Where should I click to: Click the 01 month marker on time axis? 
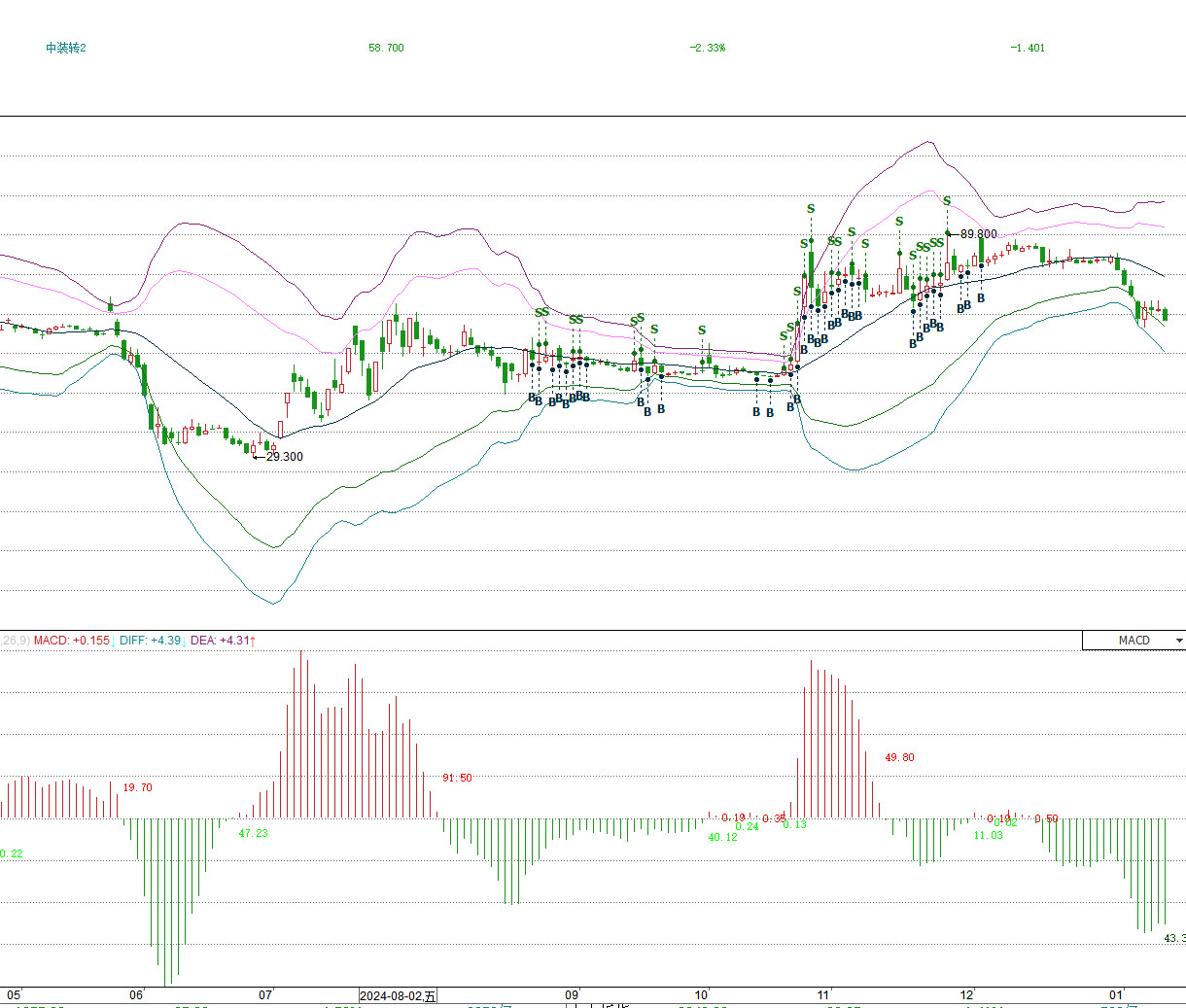pyautogui.click(x=1116, y=995)
